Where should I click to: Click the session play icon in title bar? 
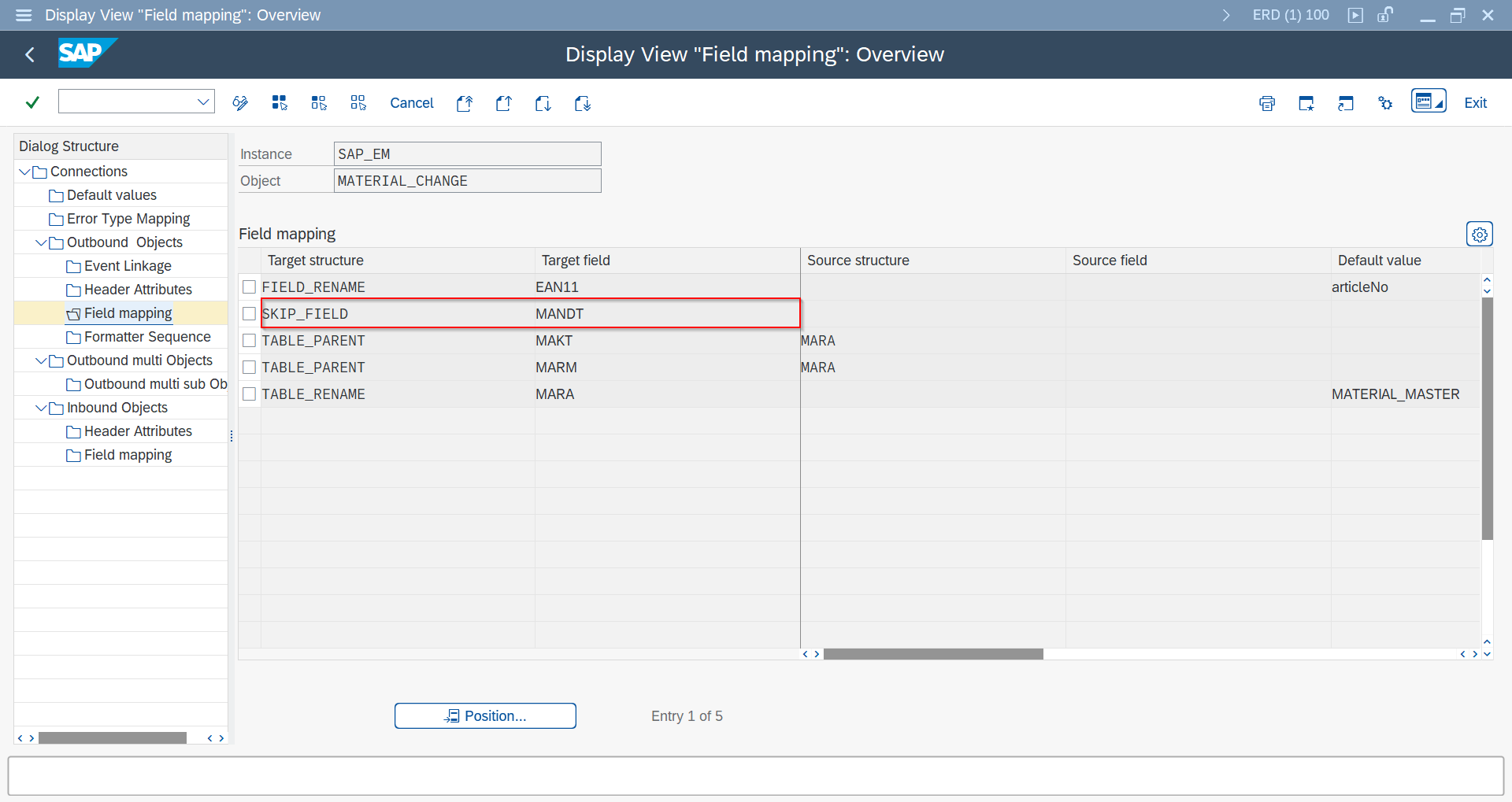click(x=1355, y=15)
